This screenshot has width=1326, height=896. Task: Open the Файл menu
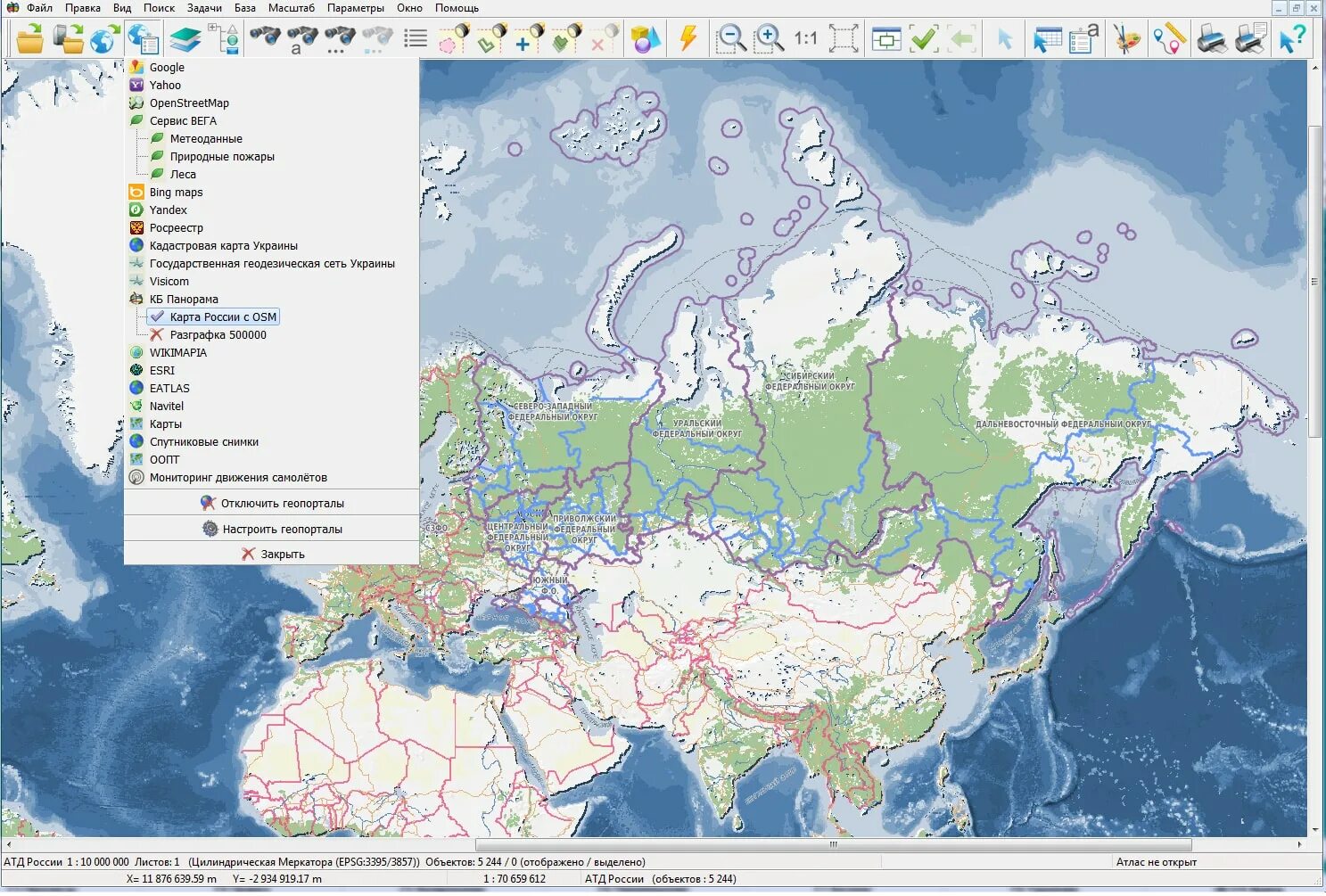point(39,8)
